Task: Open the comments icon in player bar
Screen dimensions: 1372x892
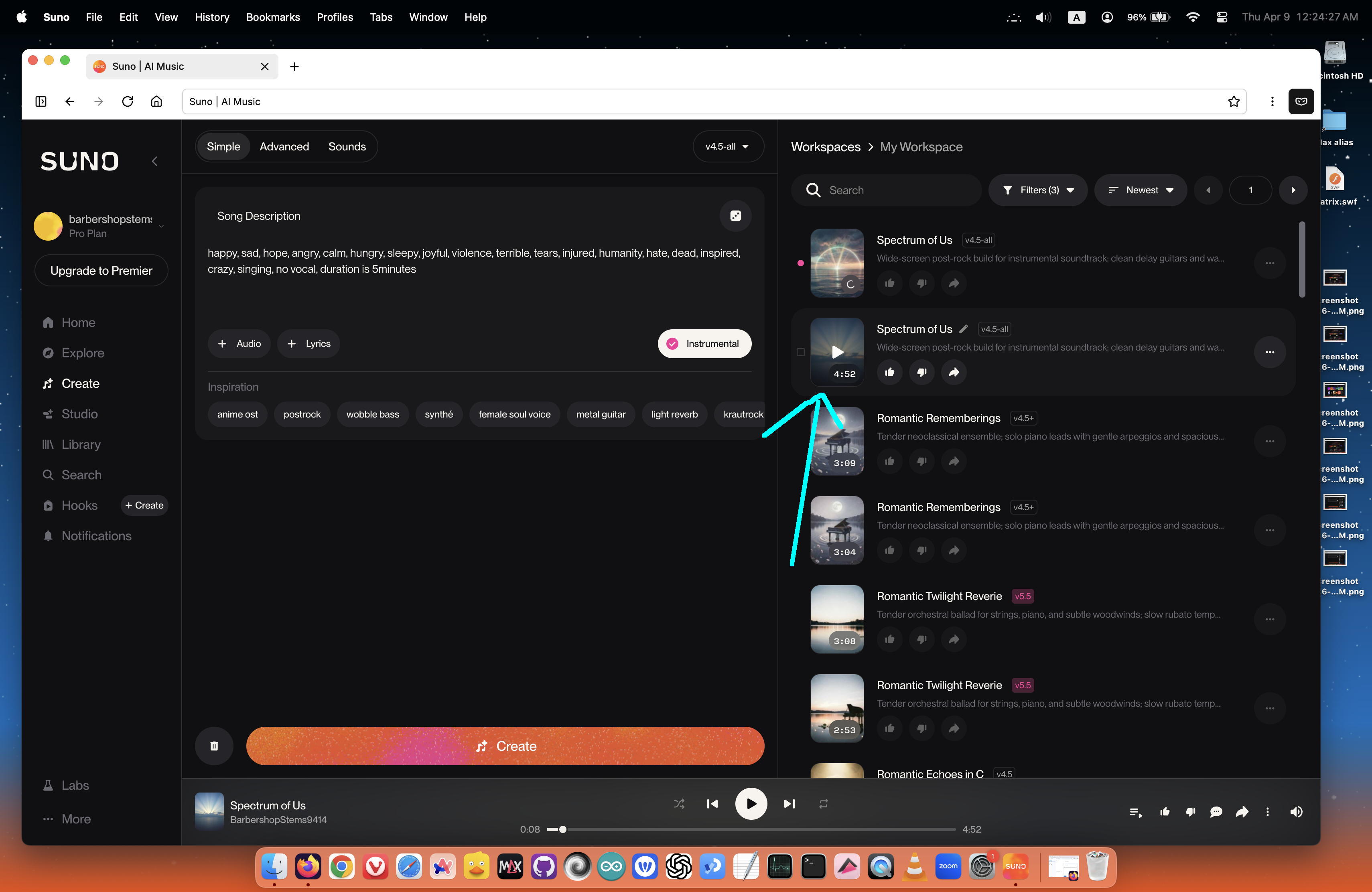Action: pos(1216,812)
